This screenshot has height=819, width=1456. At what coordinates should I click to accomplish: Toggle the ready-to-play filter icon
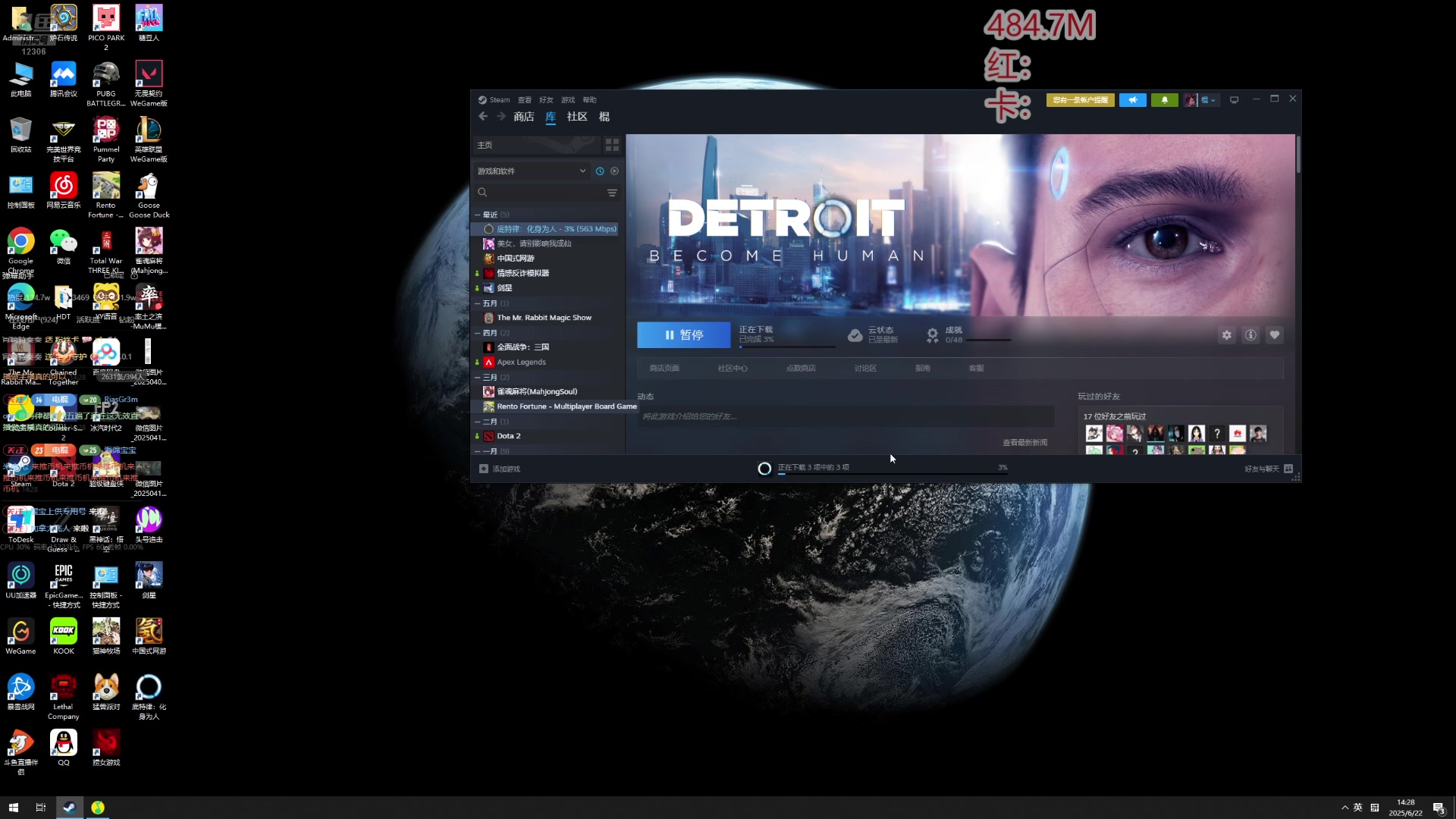coord(614,171)
